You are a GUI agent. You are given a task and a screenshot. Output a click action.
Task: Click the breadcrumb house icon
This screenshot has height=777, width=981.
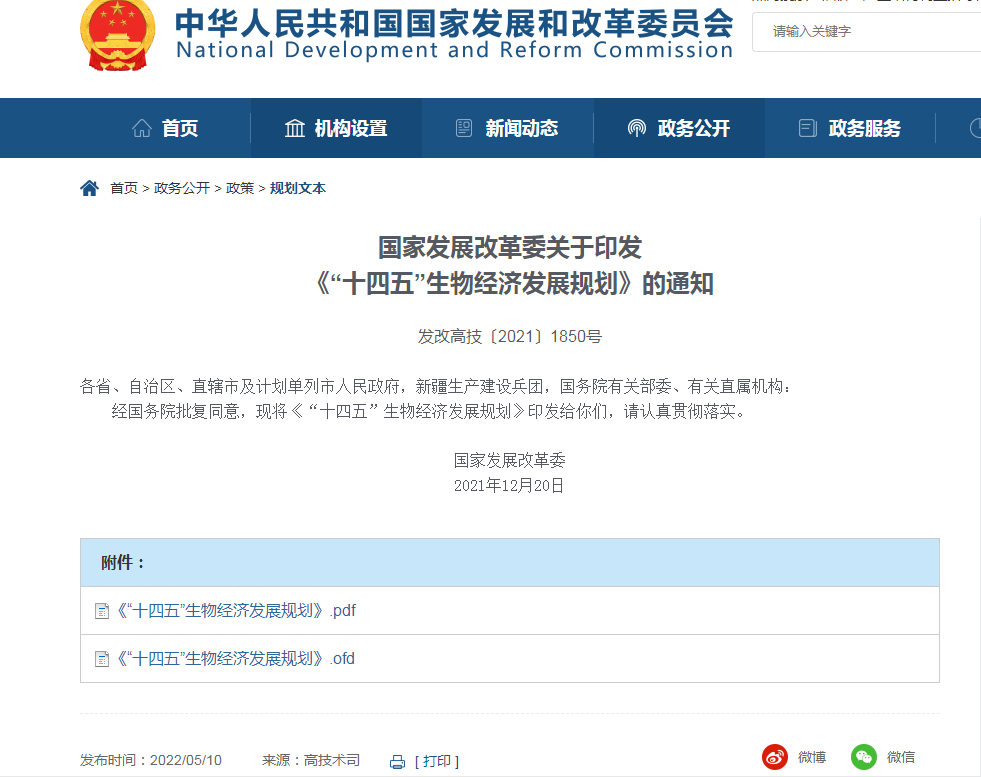click(x=90, y=188)
